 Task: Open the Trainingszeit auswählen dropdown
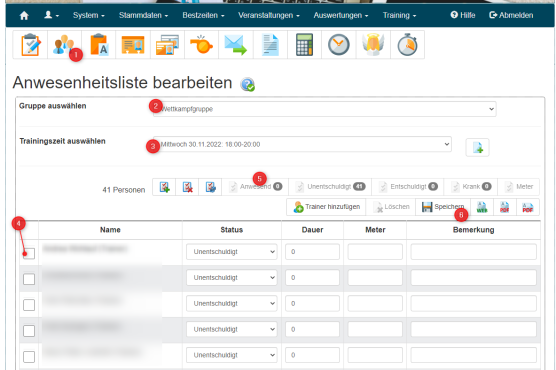pos(302,144)
